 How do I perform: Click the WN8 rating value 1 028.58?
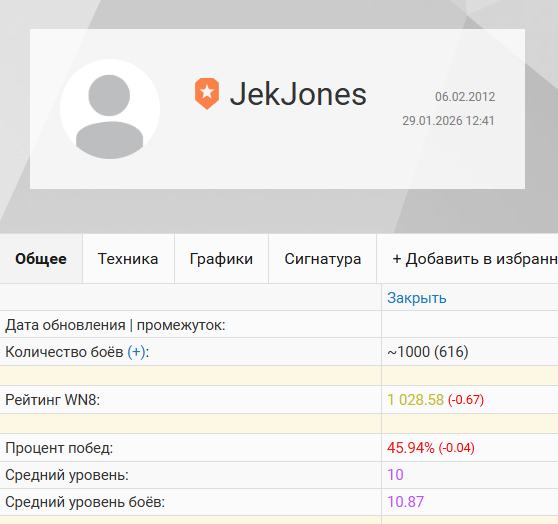(x=415, y=400)
